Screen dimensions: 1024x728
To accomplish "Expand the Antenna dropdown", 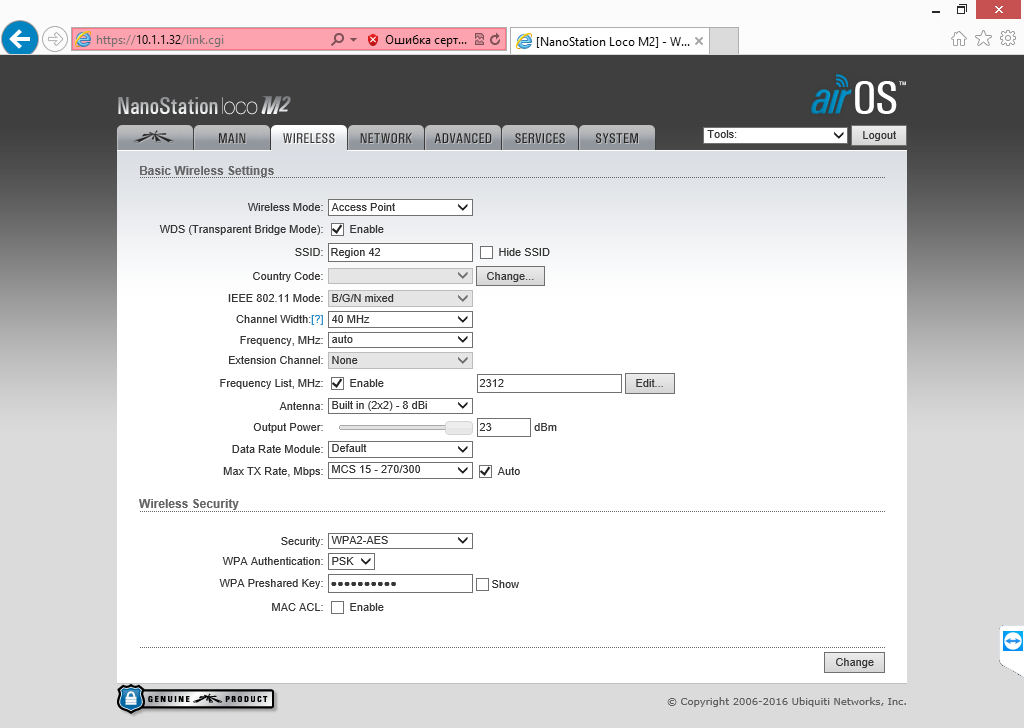I will (x=400, y=405).
